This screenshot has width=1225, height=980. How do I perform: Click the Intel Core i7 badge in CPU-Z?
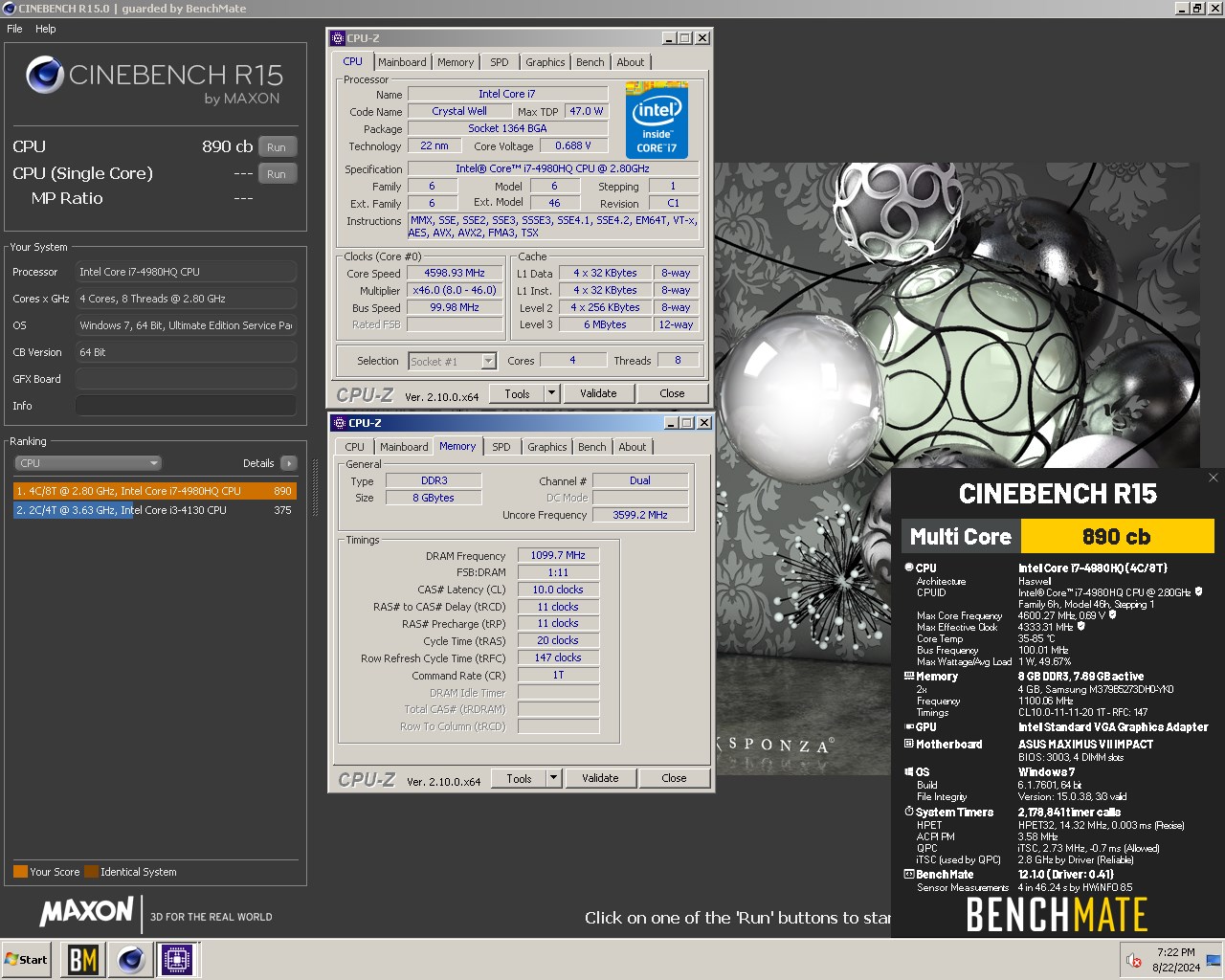click(x=657, y=120)
